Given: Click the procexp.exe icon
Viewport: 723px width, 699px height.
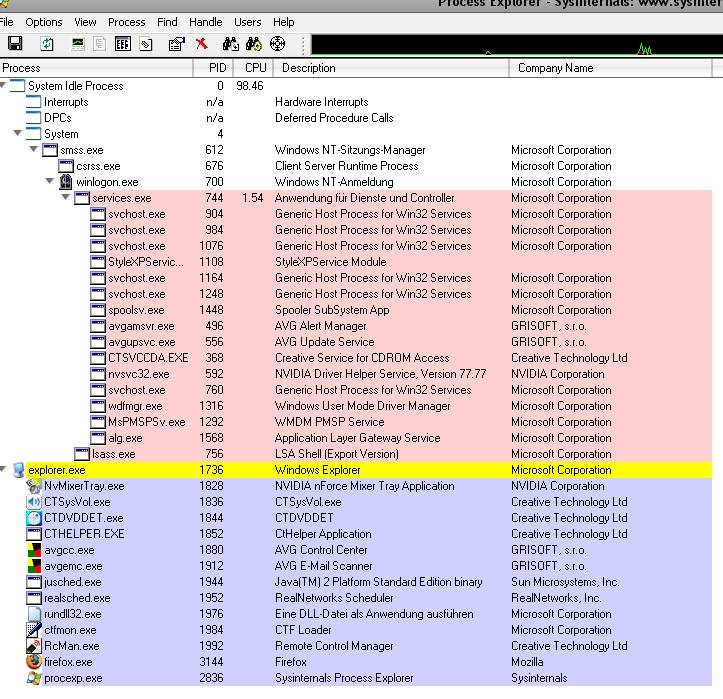Looking at the screenshot, I should pyautogui.click(x=34, y=678).
